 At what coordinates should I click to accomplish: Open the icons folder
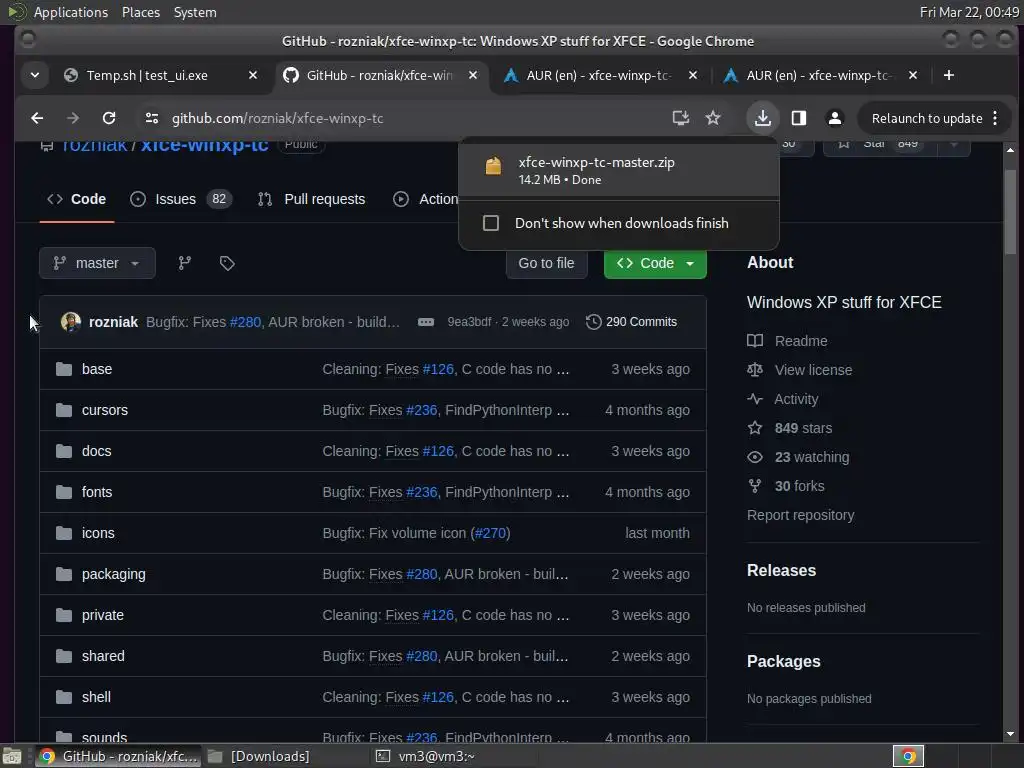[98, 533]
